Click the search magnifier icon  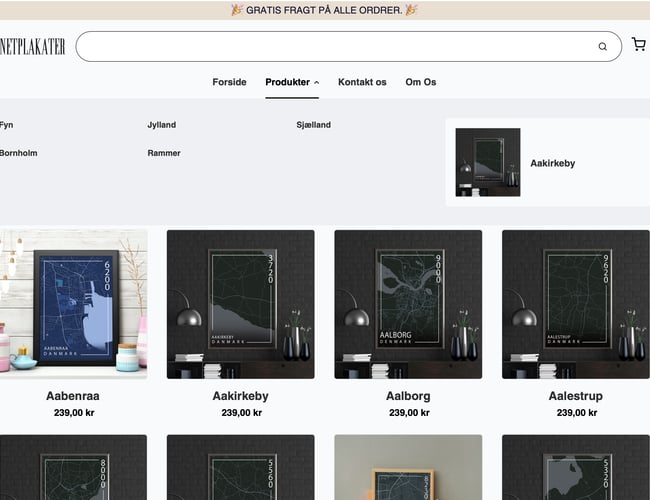602,46
